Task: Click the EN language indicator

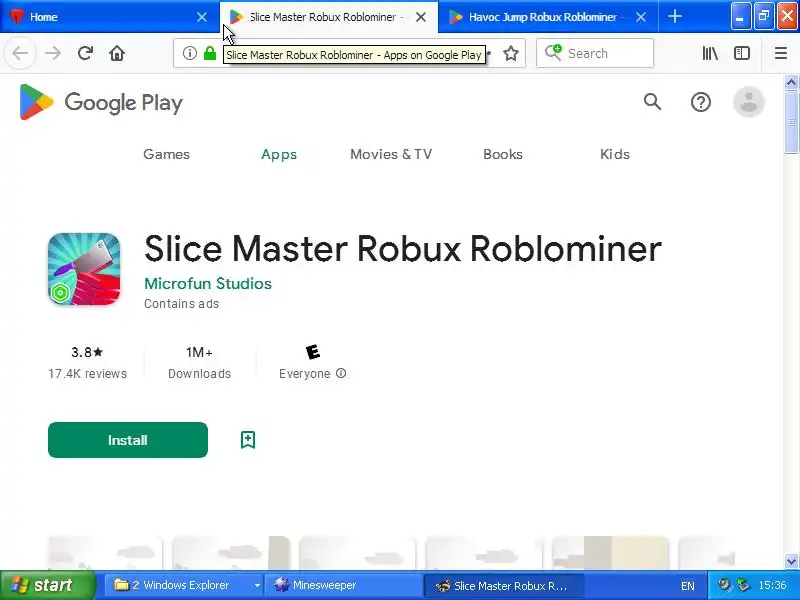Action: (x=687, y=586)
